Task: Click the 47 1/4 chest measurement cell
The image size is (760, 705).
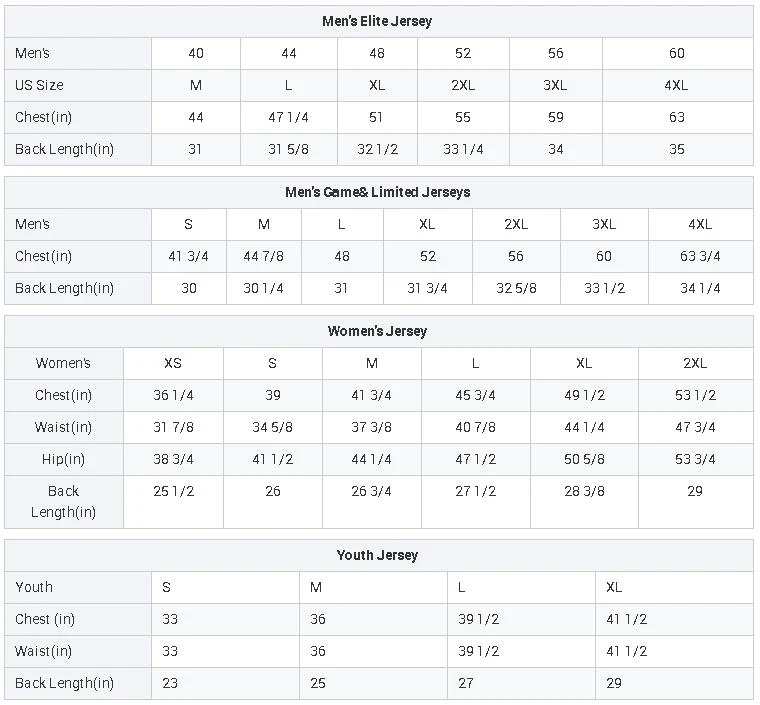Action: pos(288,117)
